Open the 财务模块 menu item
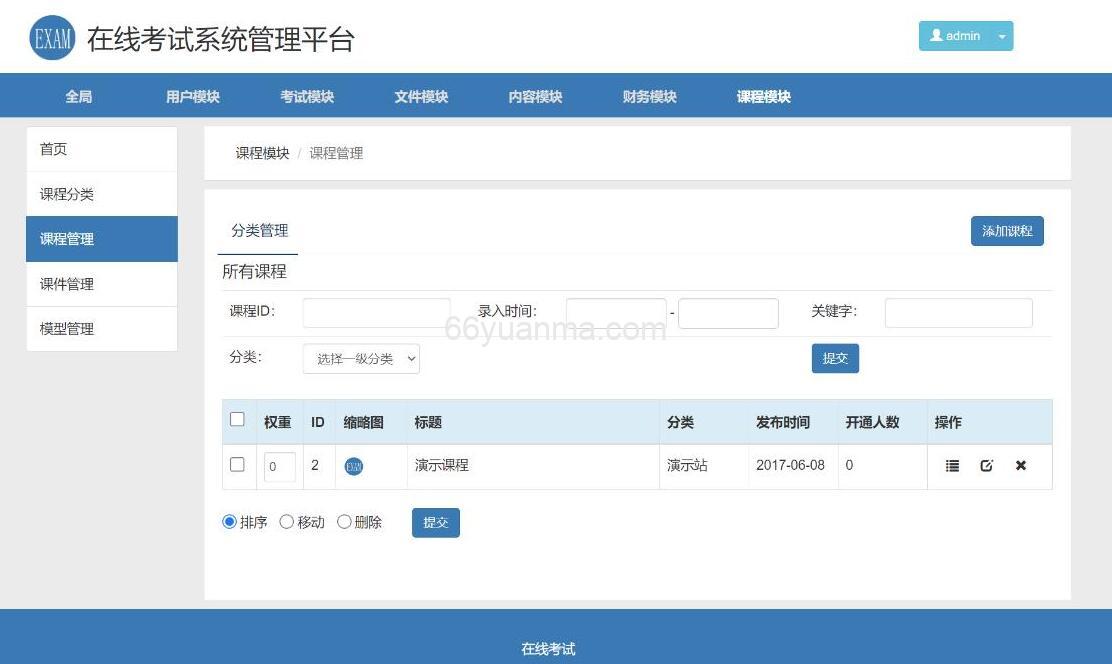This screenshot has height=664, width=1112. coord(647,96)
